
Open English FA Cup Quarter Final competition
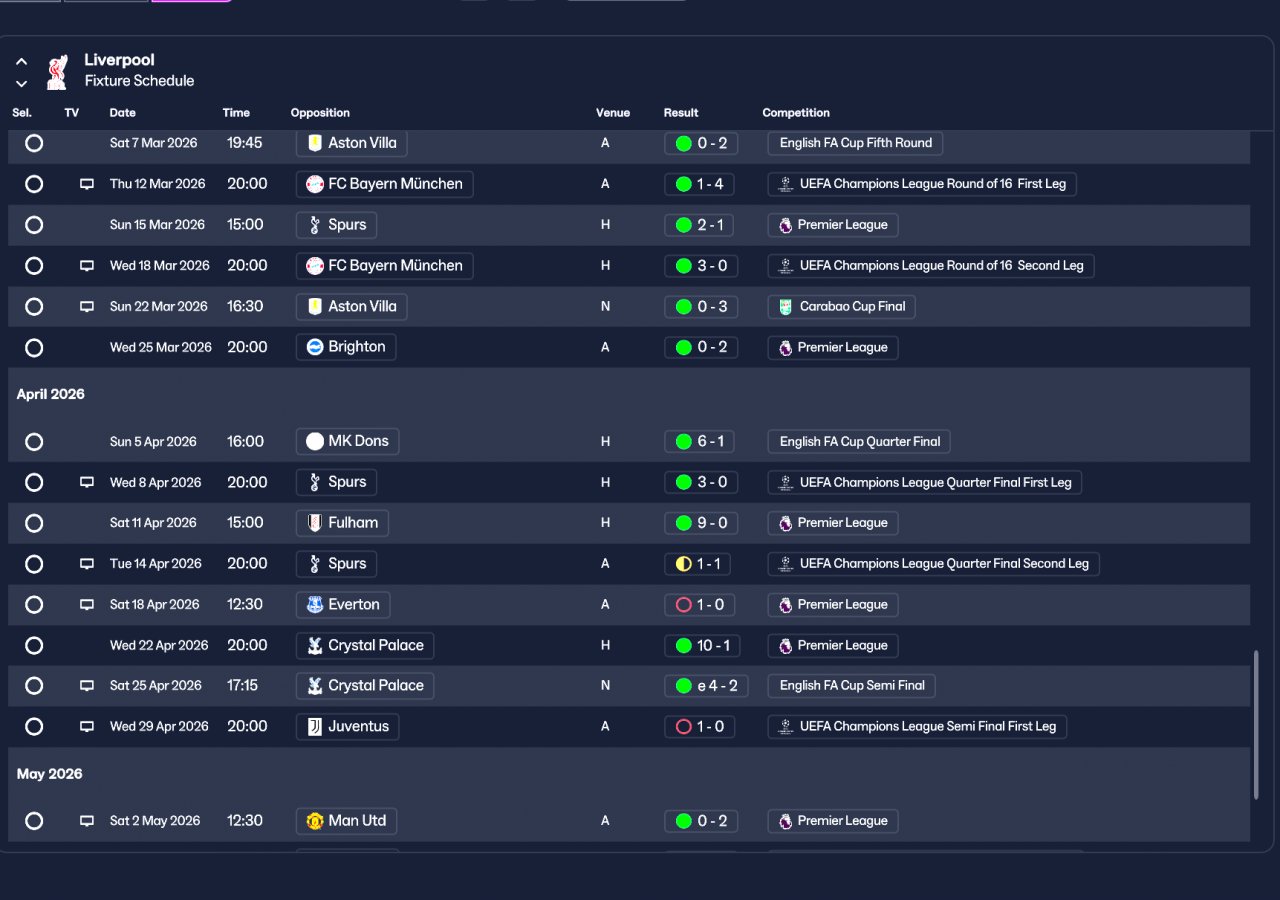pyautogui.click(x=860, y=442)
